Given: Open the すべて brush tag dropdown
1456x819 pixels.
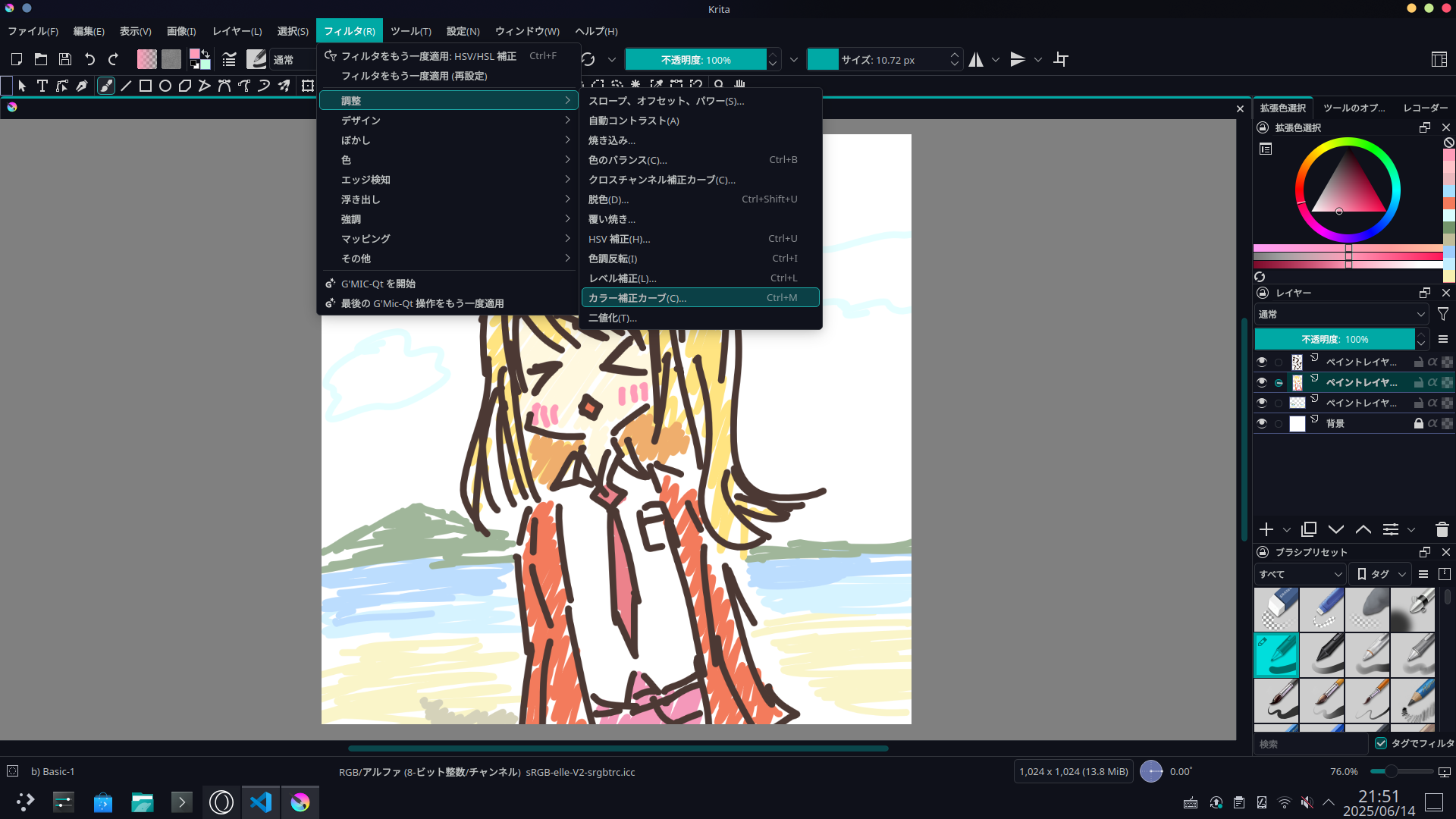Looking at the screenshot, I should (1300, 574).
